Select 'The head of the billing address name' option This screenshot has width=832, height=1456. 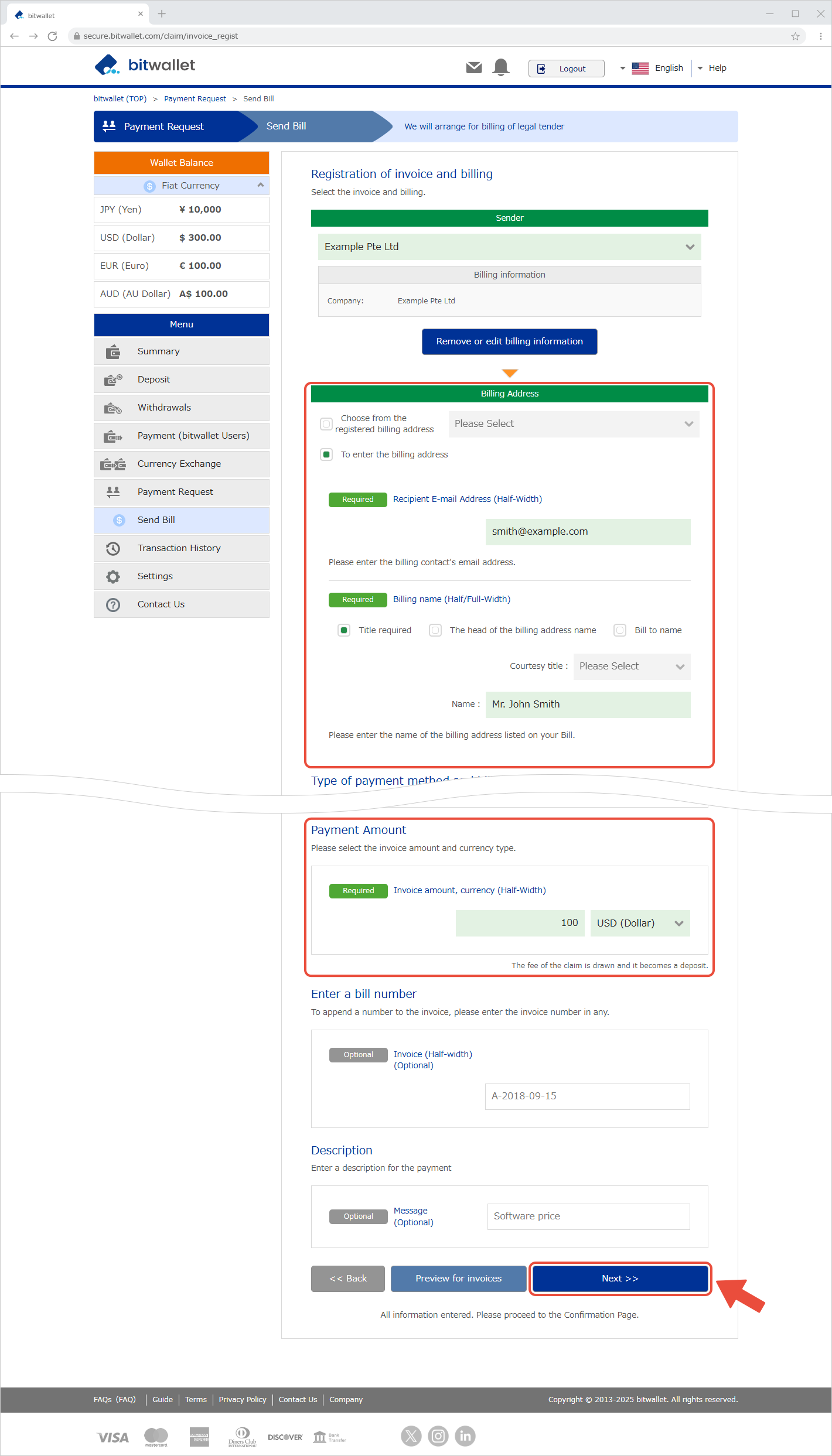click(x=435, y=630)
